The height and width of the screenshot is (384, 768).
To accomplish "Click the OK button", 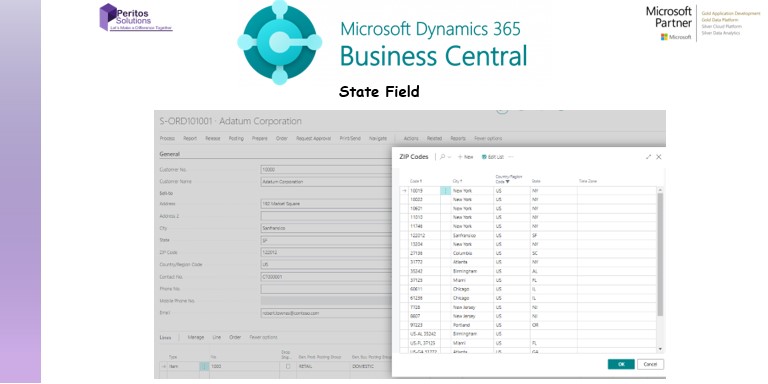I will (621, 364).
